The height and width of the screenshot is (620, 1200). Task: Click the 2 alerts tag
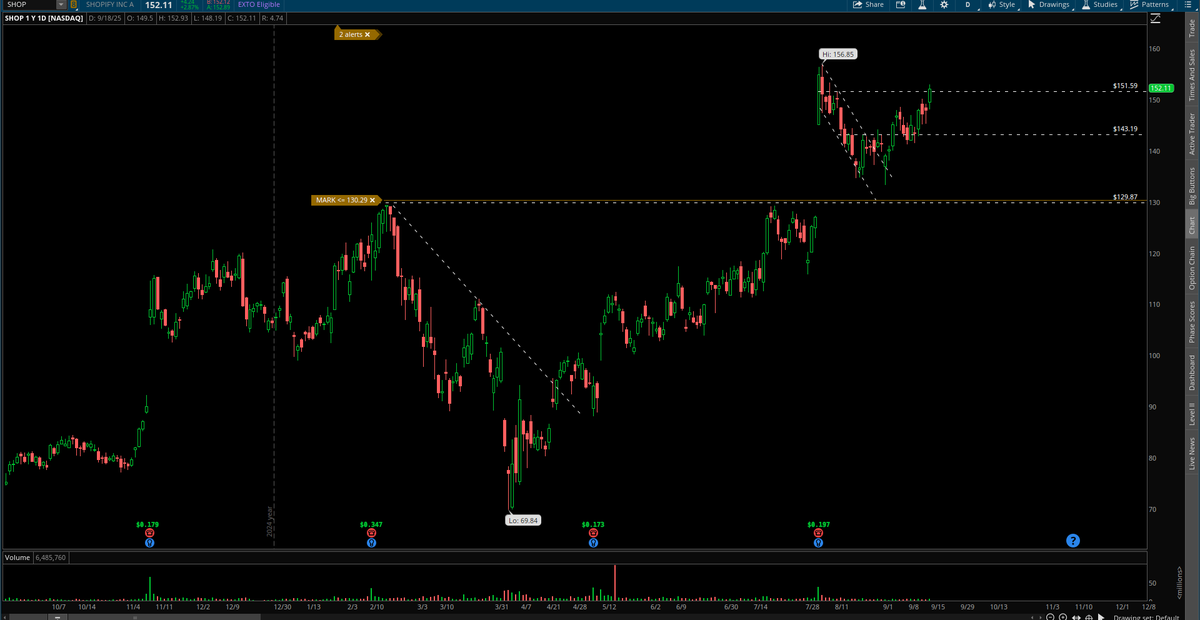[x=355, y=34]
